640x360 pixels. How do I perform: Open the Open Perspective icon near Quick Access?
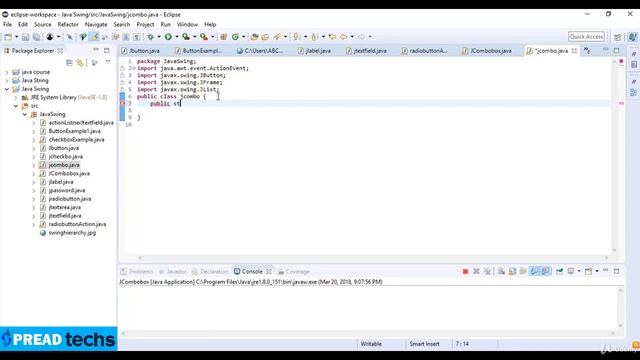tap(618, 37)
